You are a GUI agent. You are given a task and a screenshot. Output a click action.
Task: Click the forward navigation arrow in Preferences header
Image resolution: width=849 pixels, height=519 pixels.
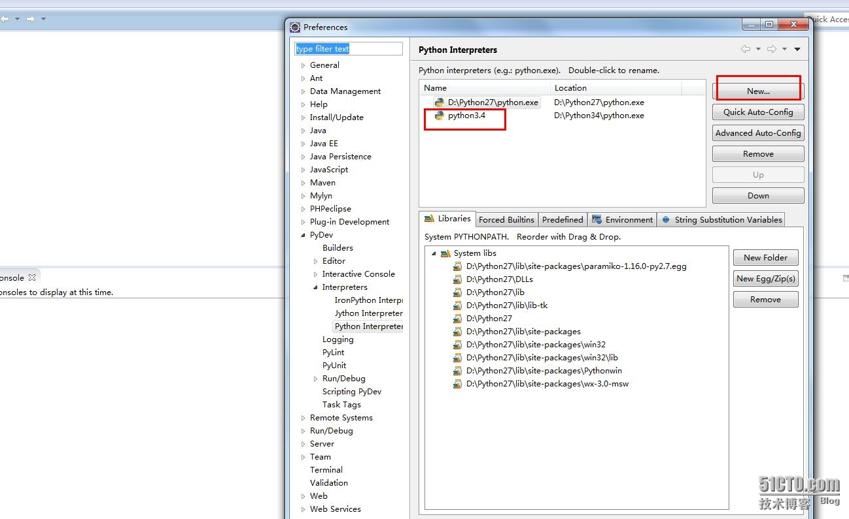pos(771,49)
